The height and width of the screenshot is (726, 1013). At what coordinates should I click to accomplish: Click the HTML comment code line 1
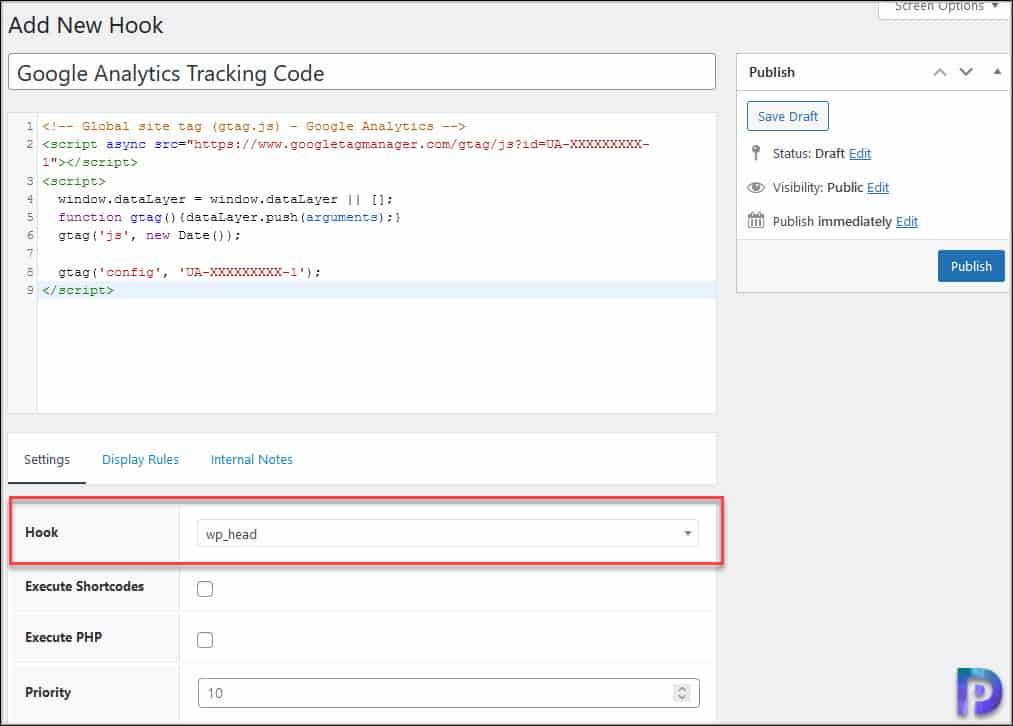point(253,126)
